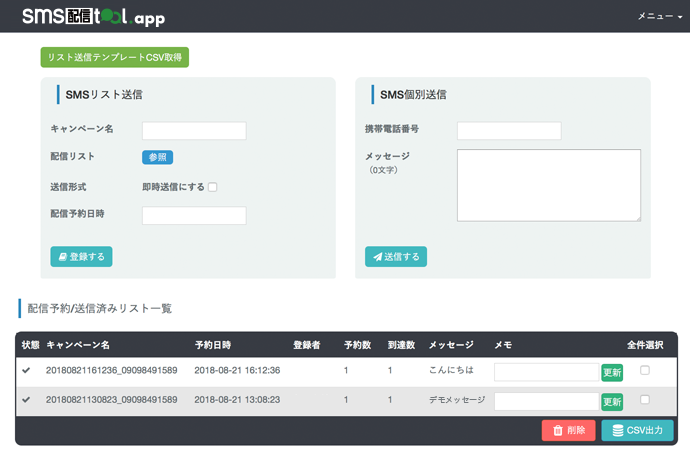Viewport: 690px width, 451px height.
Task: Click 更新 for the こんにちは row
Action: (612, 373)
